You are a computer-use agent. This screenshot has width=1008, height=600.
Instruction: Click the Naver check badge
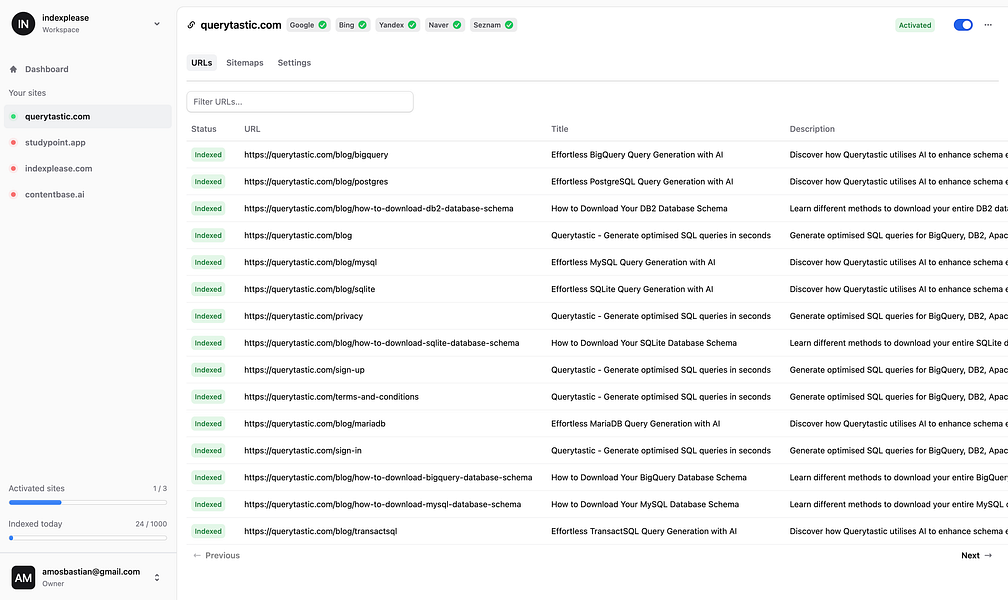coord(445,25)
